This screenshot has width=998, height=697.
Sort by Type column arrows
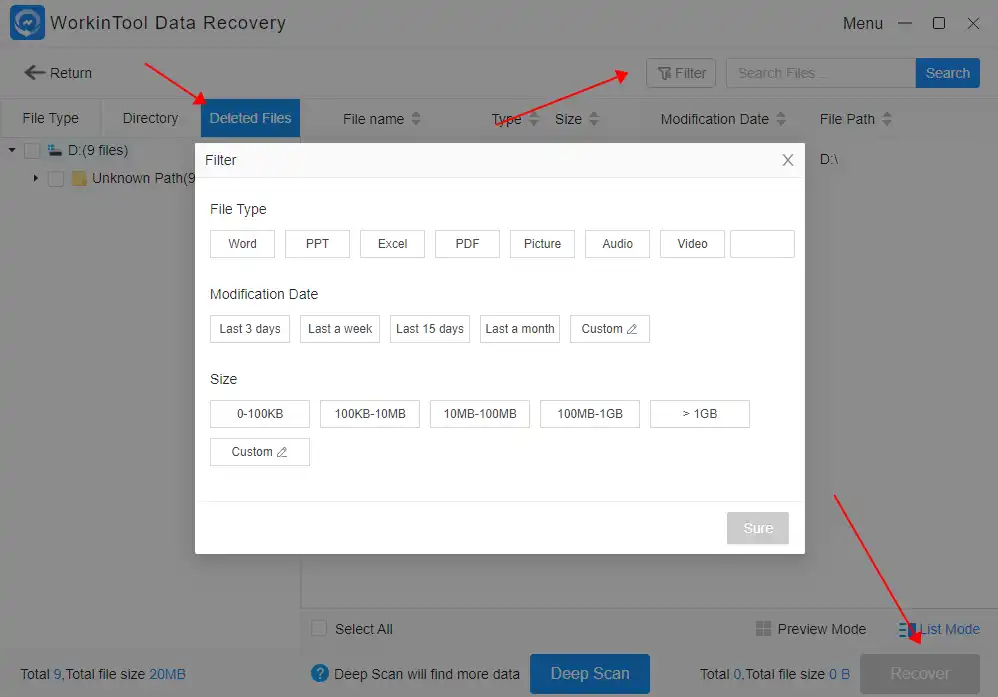click(534, 119)
